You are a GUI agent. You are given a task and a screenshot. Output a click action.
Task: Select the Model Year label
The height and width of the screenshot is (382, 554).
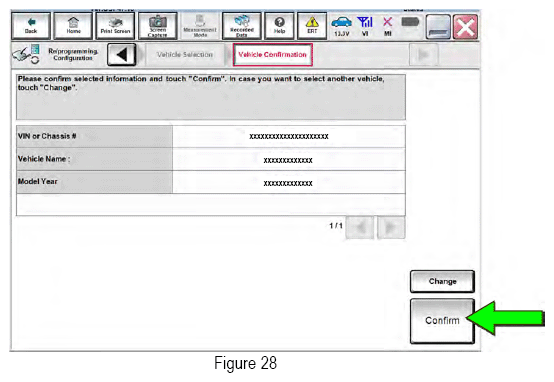click(x=94, y=182)
